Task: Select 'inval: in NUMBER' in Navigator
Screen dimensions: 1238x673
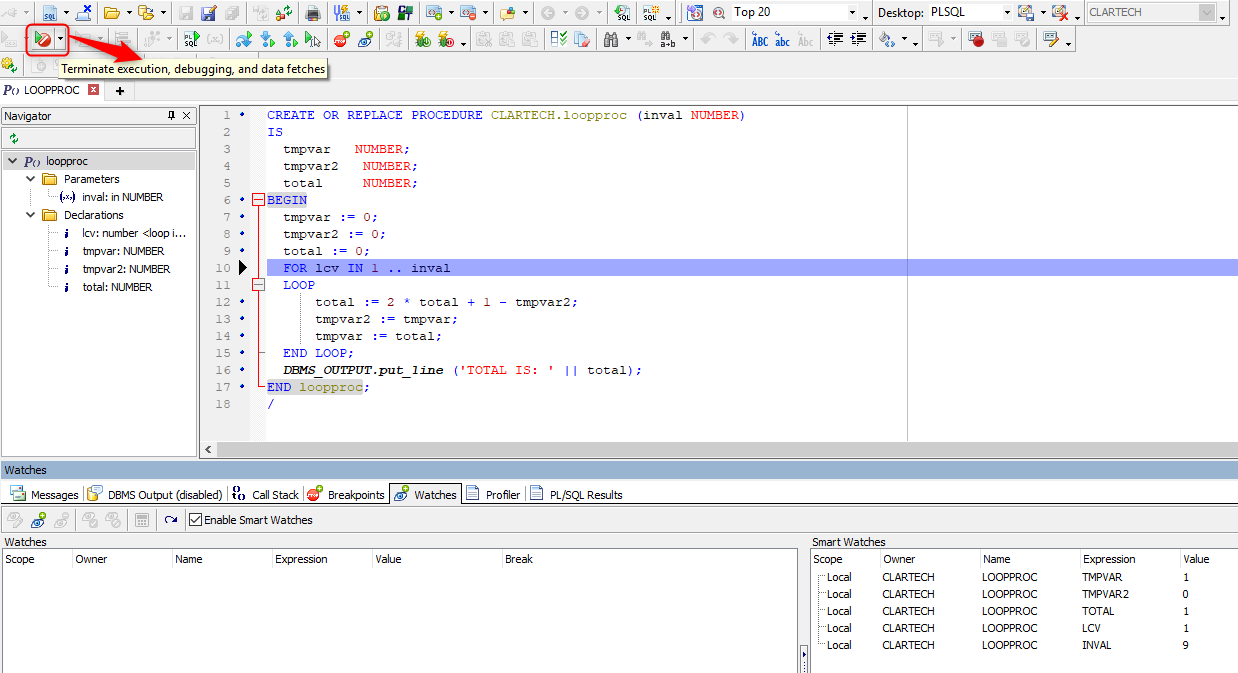Action: coord(122,197)
